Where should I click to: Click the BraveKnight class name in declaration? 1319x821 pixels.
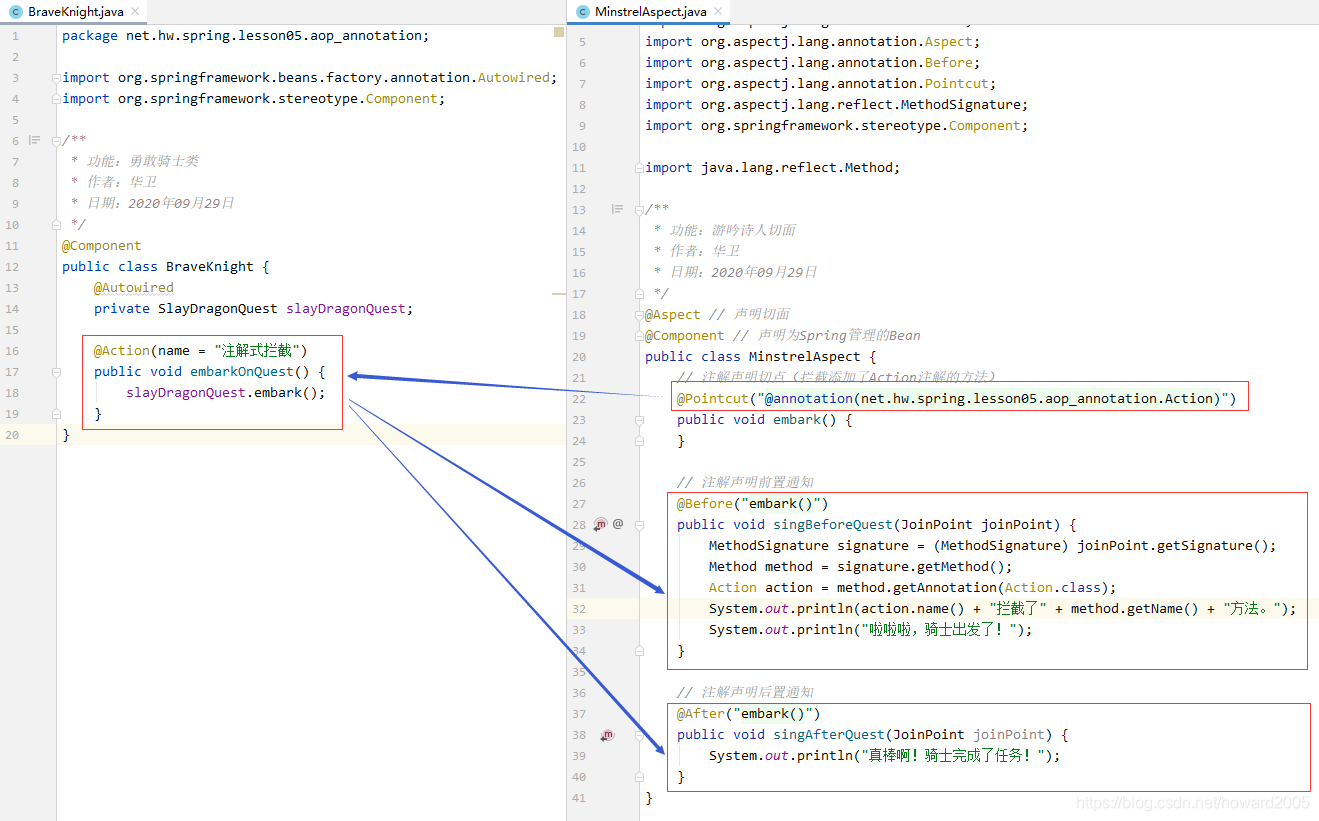[210, 267]
